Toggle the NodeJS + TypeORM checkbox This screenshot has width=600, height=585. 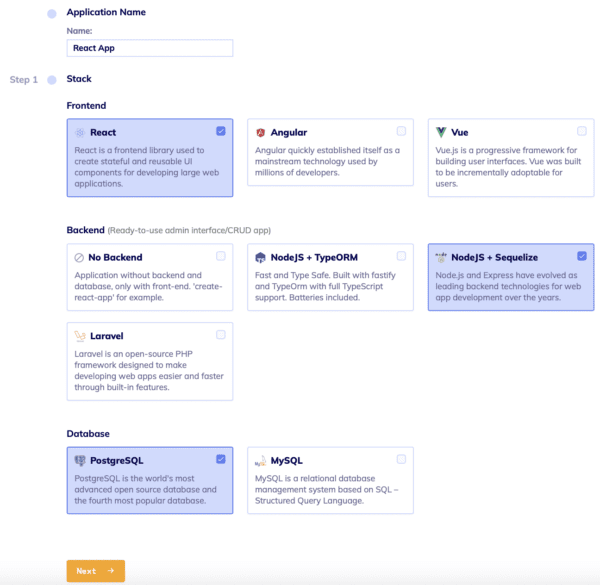coord(401,256)
